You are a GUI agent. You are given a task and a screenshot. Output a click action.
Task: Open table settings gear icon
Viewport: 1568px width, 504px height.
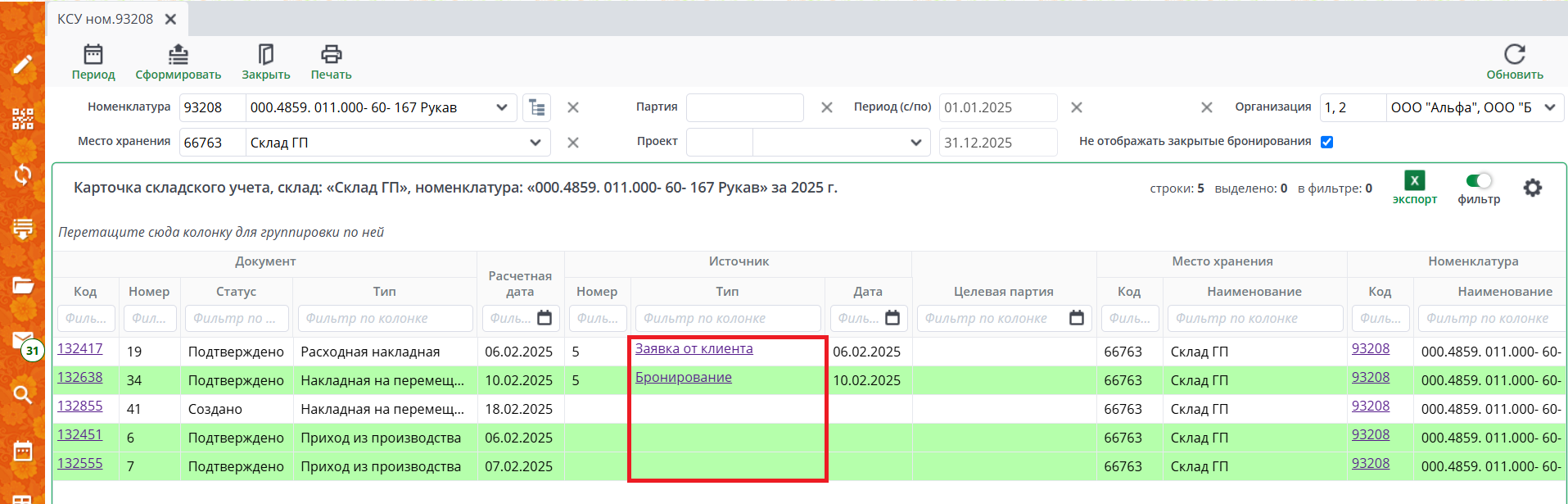1532,188
